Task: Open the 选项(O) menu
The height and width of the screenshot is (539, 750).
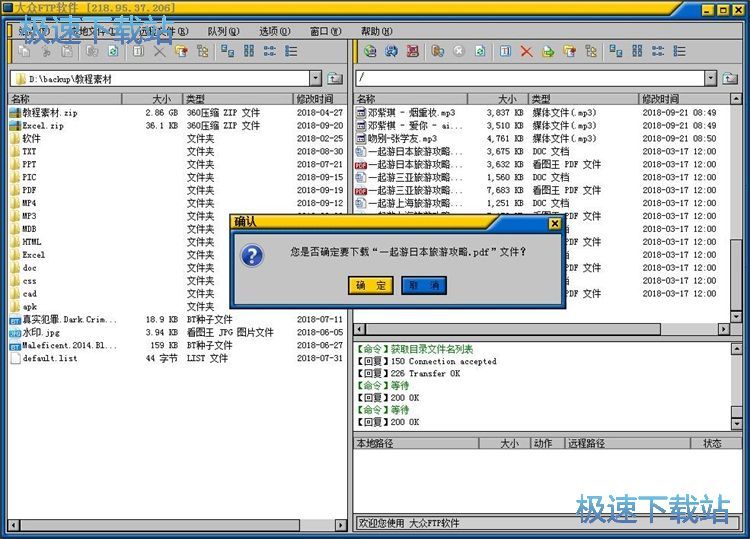Action: pyautogui.click(x=275, y=32)
